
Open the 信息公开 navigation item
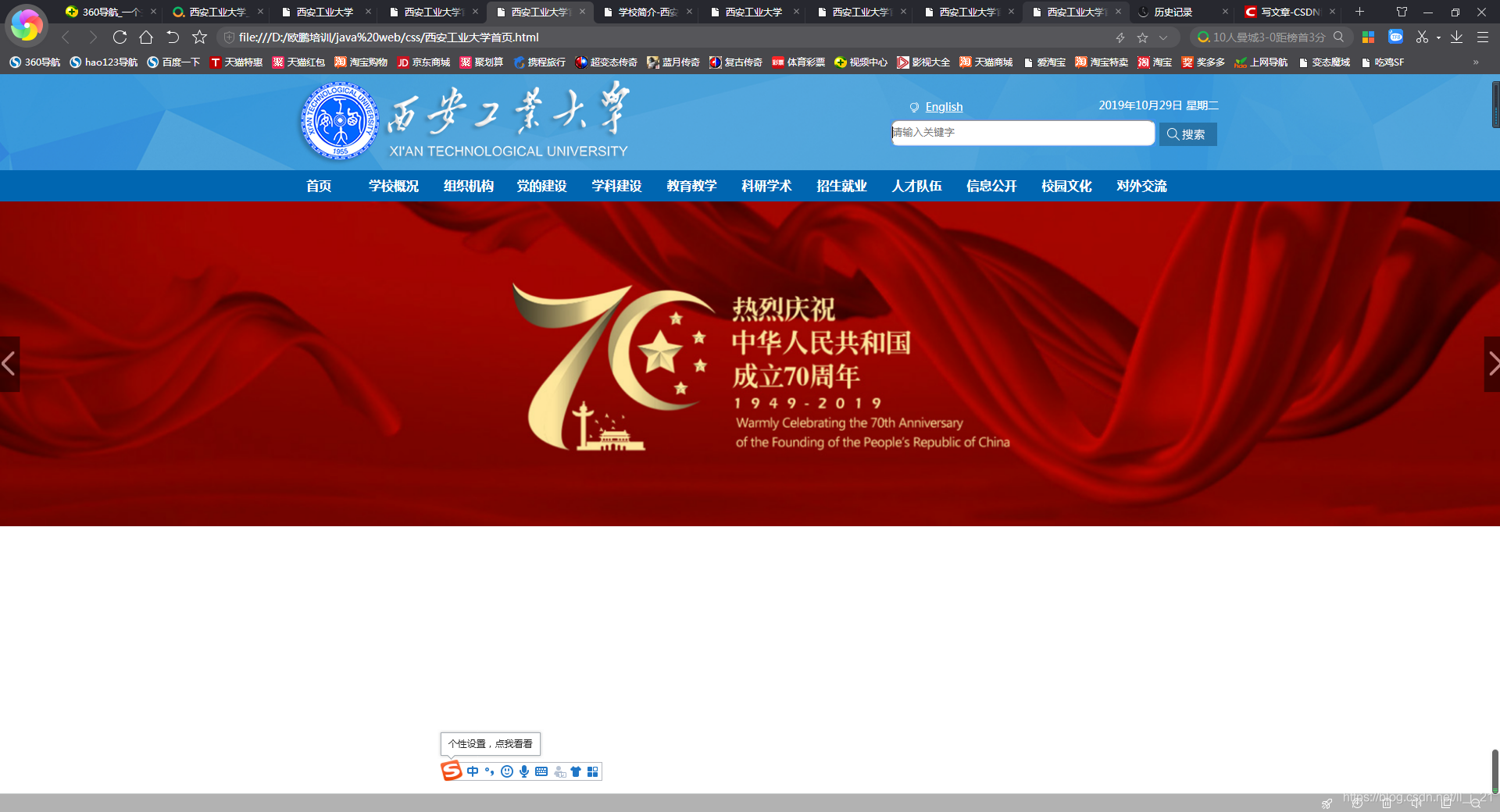tap(991, 186)
